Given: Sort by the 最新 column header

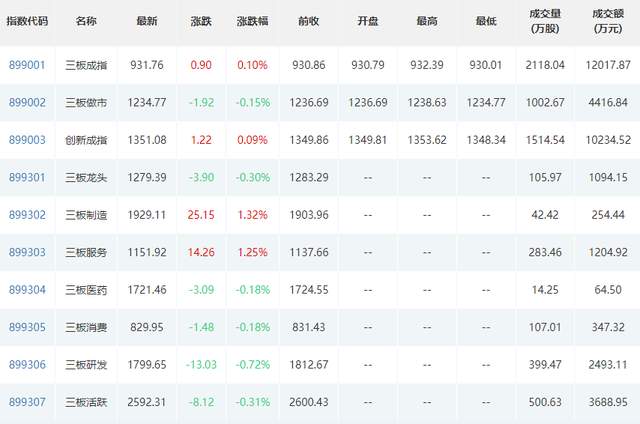Looking at the screenshot, I should tap(146, 21).
